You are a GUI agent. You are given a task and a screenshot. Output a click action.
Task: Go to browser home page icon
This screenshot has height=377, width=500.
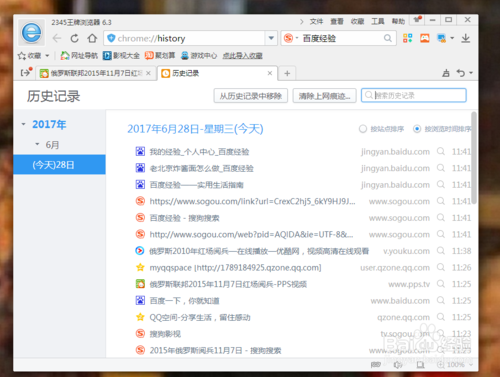pos(92,38)
